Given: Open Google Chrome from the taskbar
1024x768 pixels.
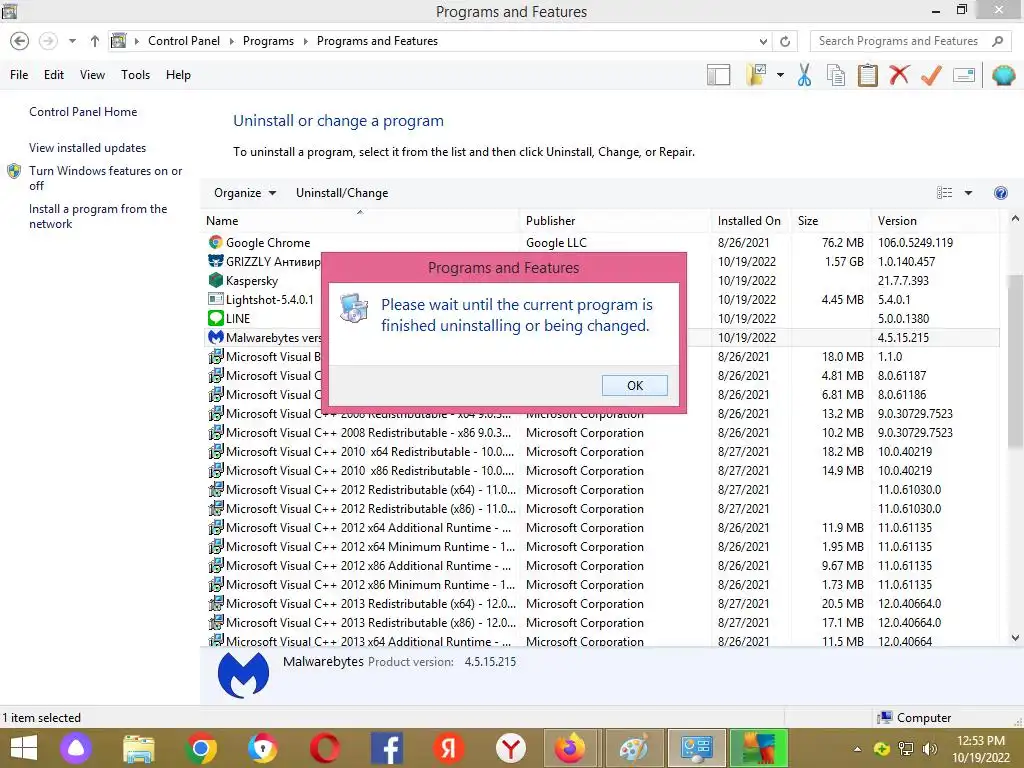Looking at the screenshot, I should pos(201,748).
